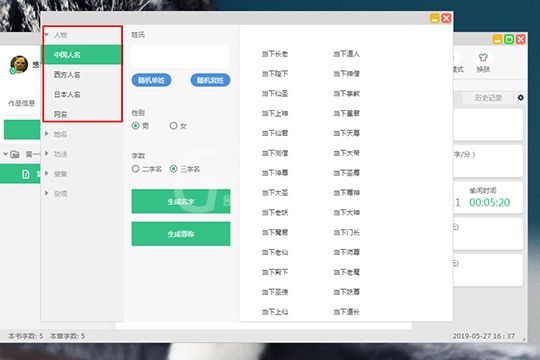The image size is (540, 360).
Task: Focus the 姓氏 surname input field
Action: (x=180, y=55)
